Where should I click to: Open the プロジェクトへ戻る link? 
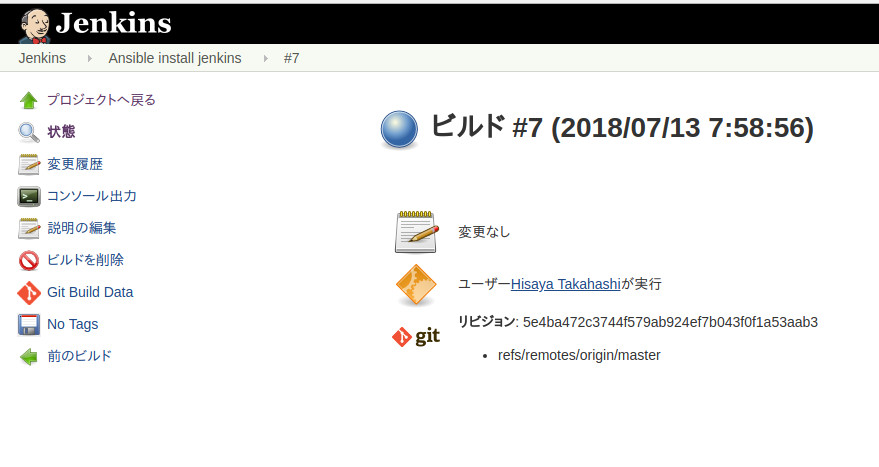click(101, 100)
